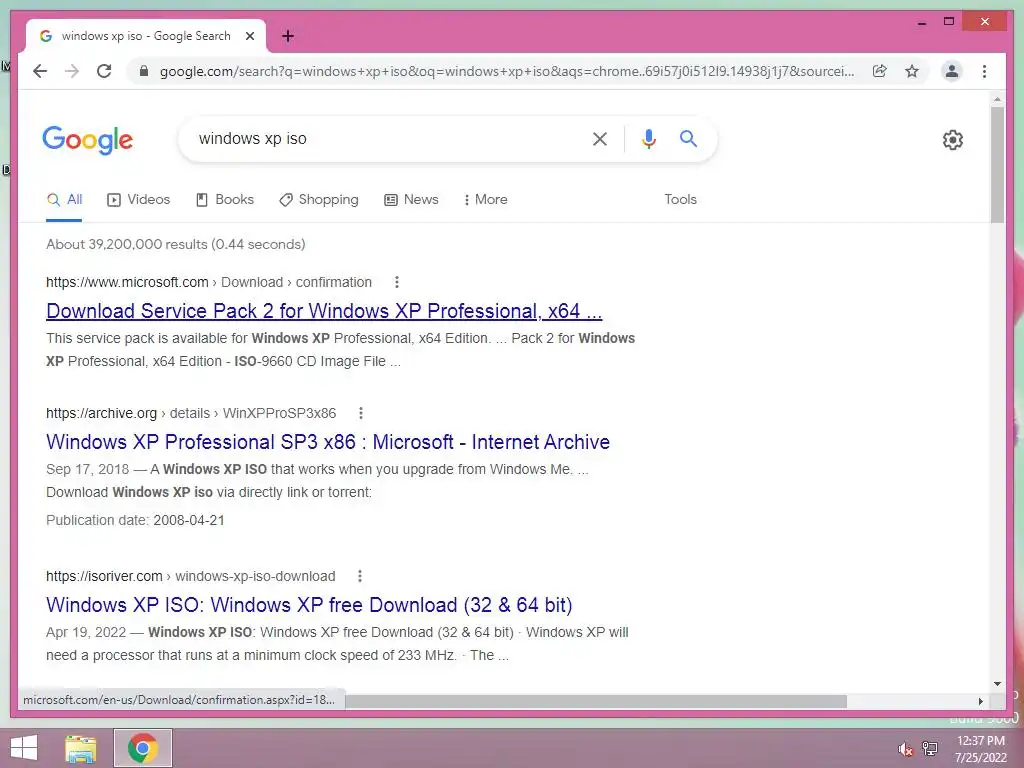1024x768 pixels.
Task: Open the Chrome three-dot menu
Action: point(984,71)
